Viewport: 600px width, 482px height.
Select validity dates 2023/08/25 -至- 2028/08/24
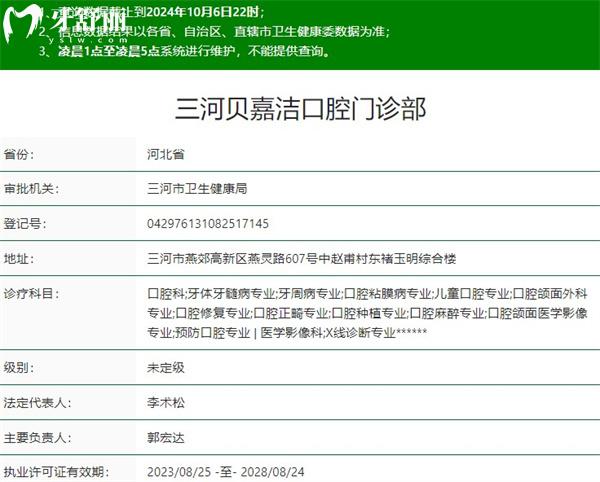(226, 472)
